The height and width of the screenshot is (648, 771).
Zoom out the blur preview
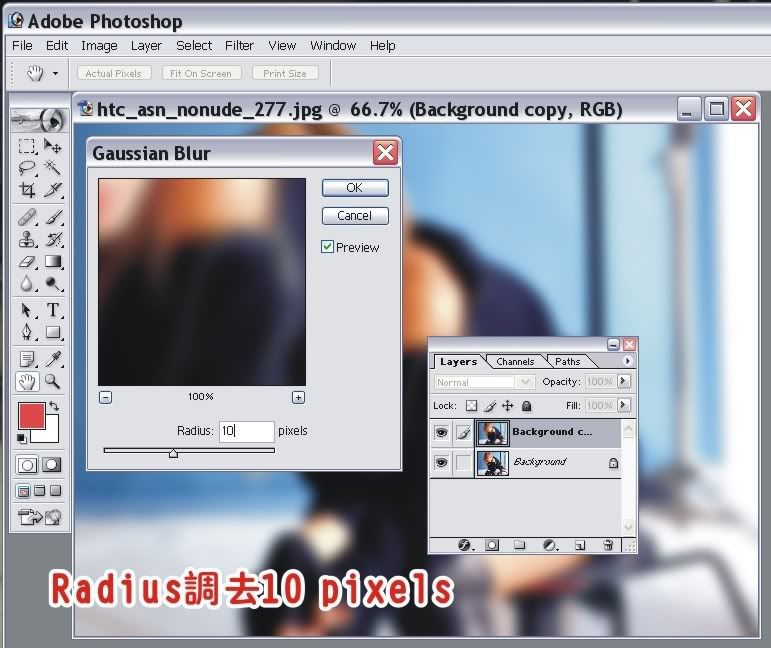106,397
